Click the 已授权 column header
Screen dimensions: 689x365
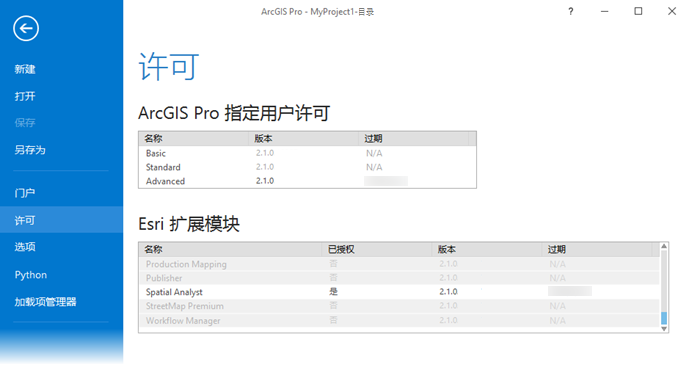click(x=341, y=249)
